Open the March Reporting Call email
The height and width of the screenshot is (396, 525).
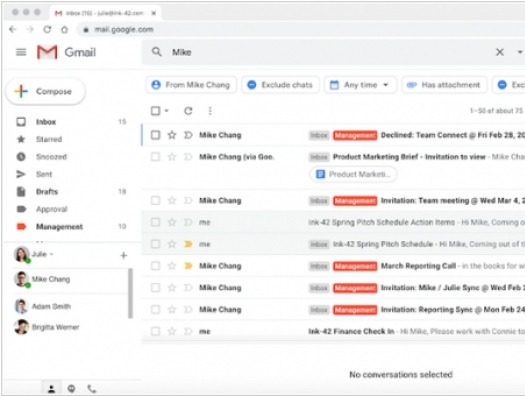(333, 266)
